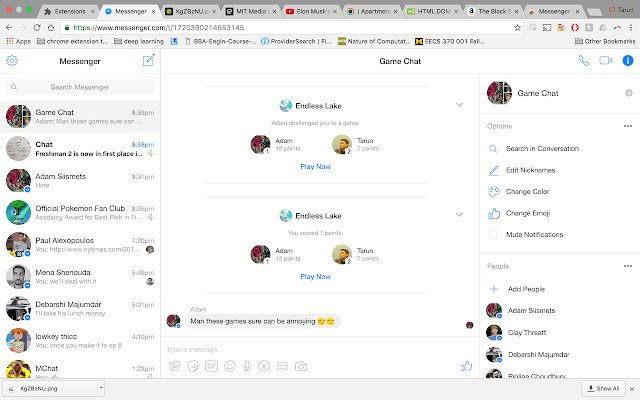Switch to the MIT Media tab
This screenshot has width=640, height=400.
click(x=250, y=11)
